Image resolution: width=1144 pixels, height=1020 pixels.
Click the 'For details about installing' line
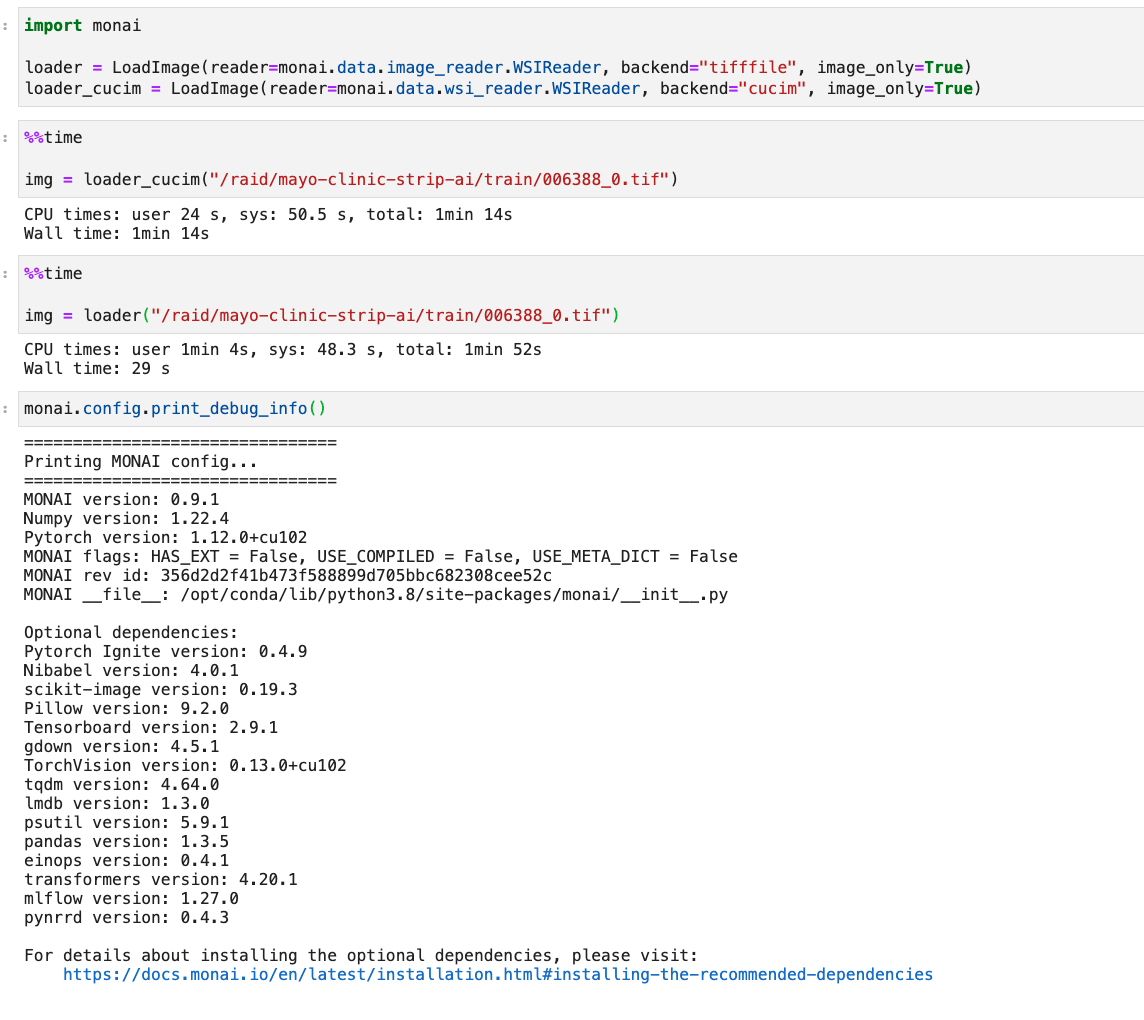coord(361,956)
